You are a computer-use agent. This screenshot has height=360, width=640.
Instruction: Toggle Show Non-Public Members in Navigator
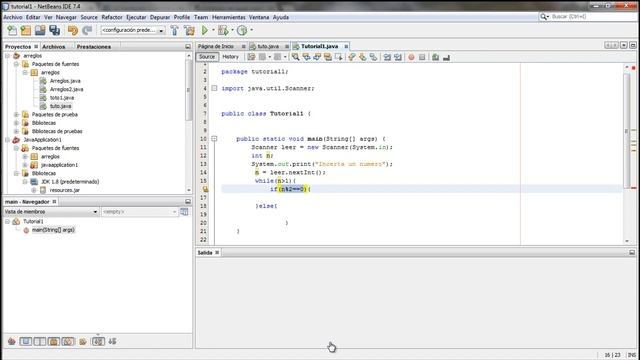54,341
